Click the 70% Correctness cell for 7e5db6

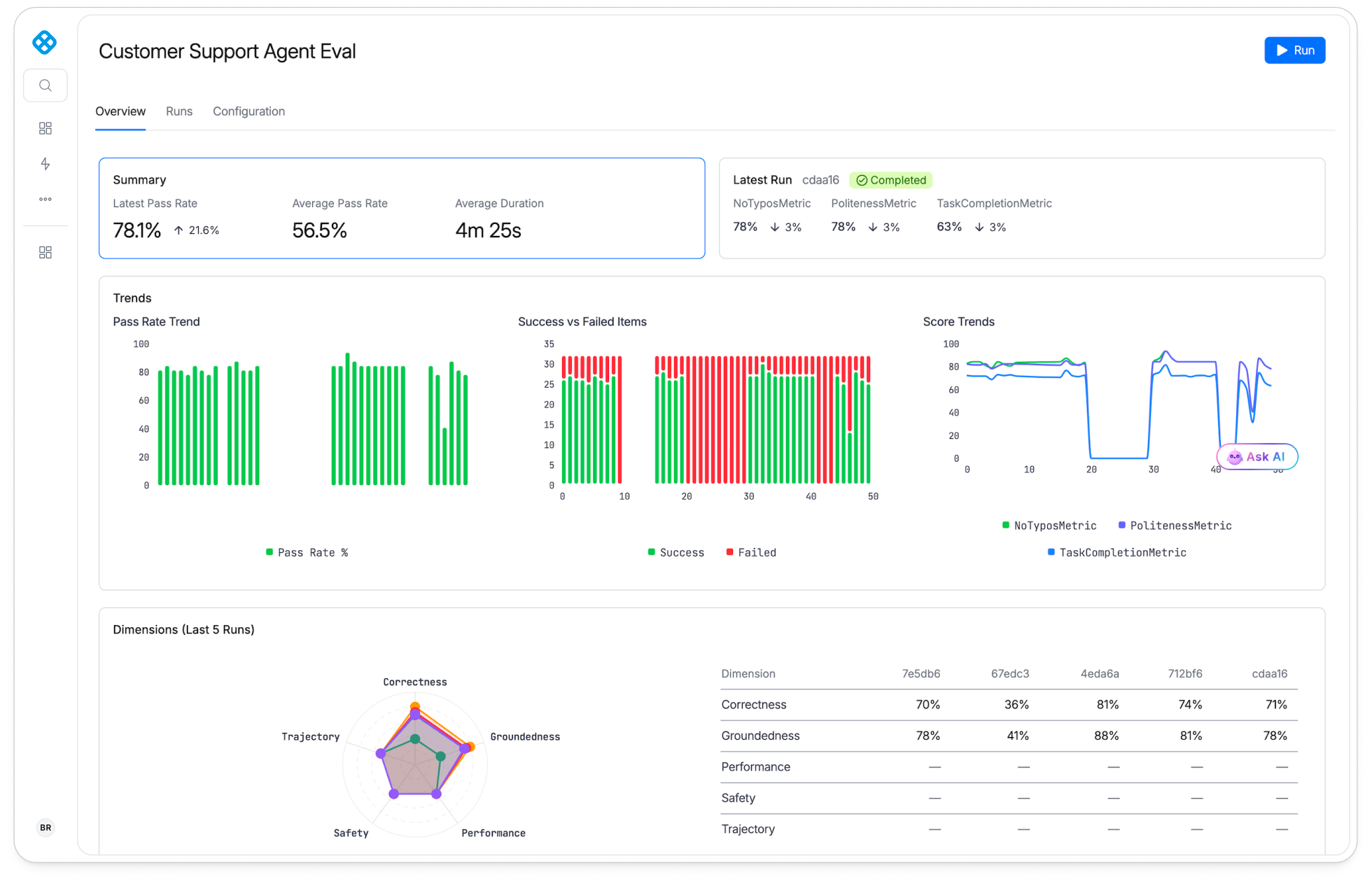pyautogui.click(x=928, y=705)
